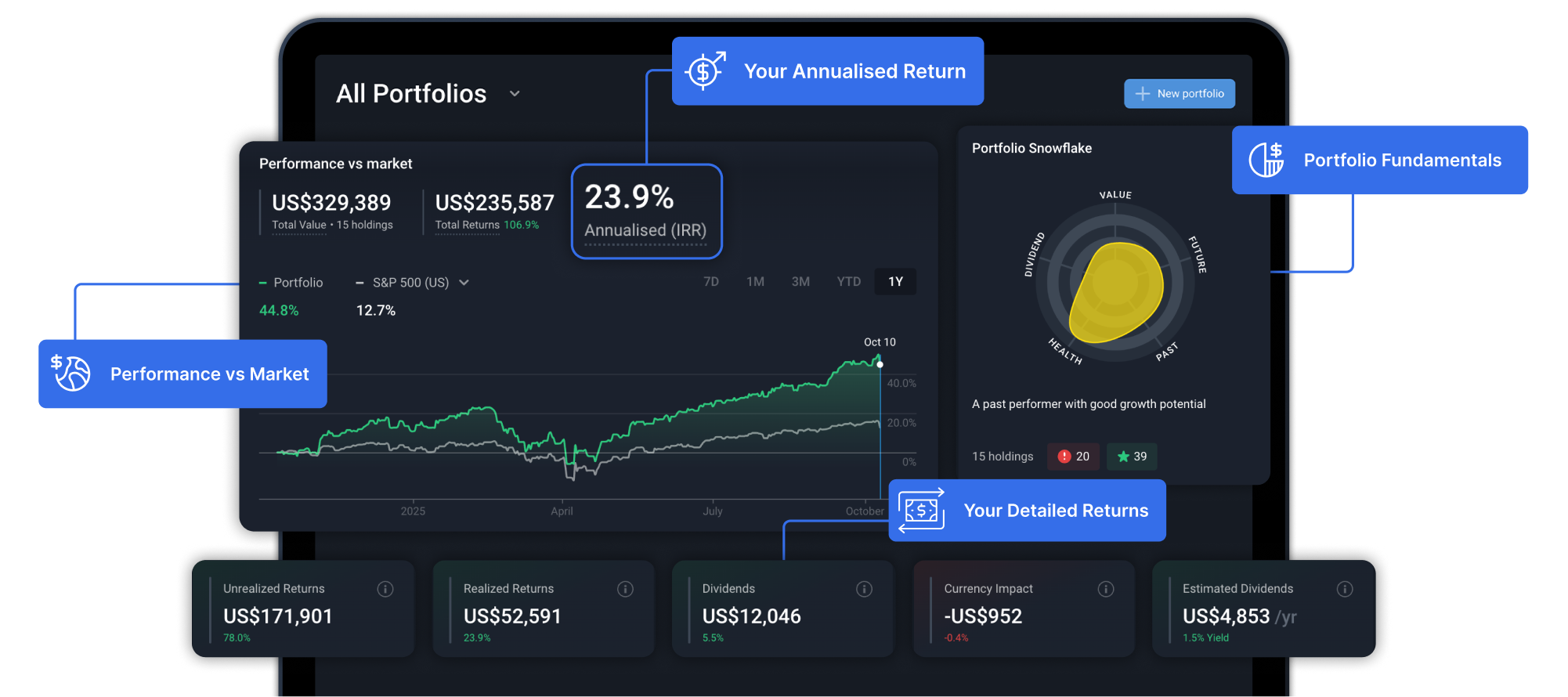The image size is (1568, 697).
Task: Click the red alert badge showing 20
Action: [1073, 457]
